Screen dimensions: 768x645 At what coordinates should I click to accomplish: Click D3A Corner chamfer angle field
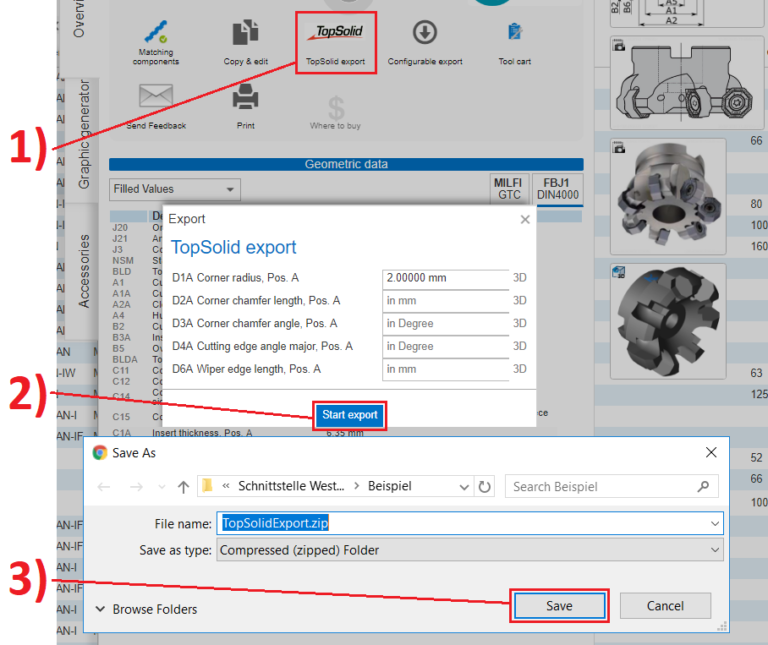(446, 323)
